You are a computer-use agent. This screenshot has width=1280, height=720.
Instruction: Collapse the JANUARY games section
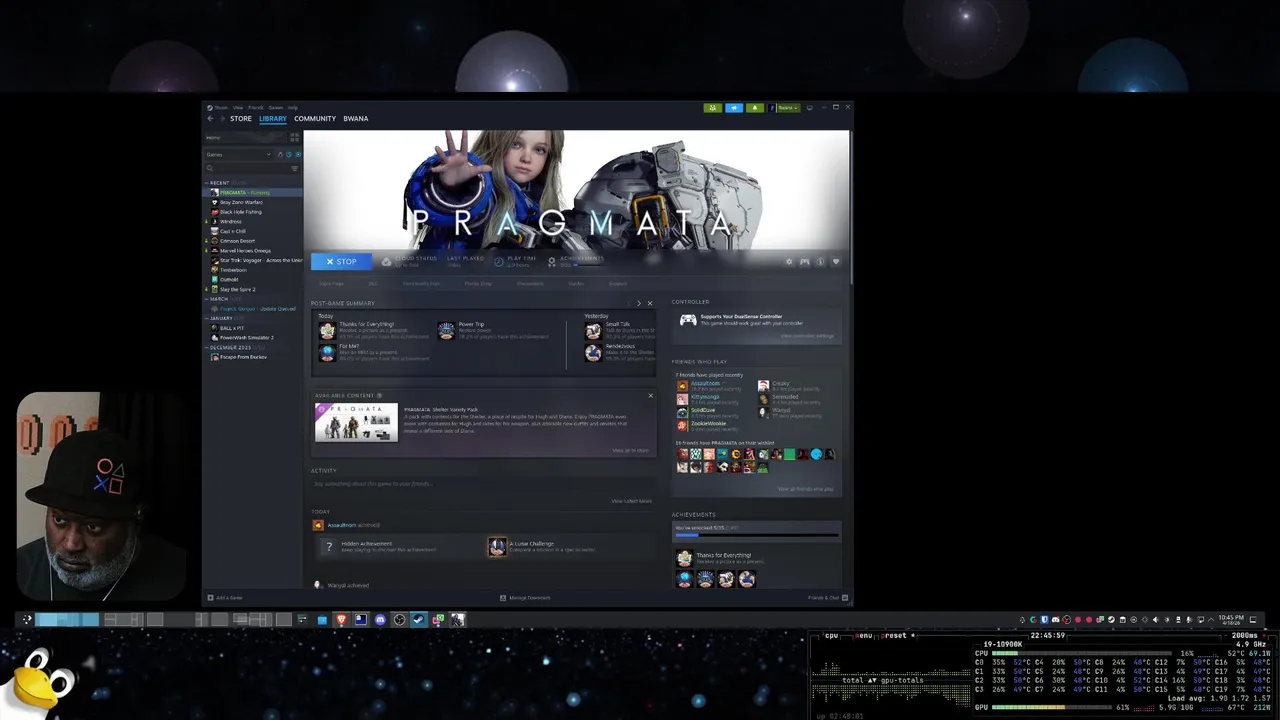click(x=207, y=318)
